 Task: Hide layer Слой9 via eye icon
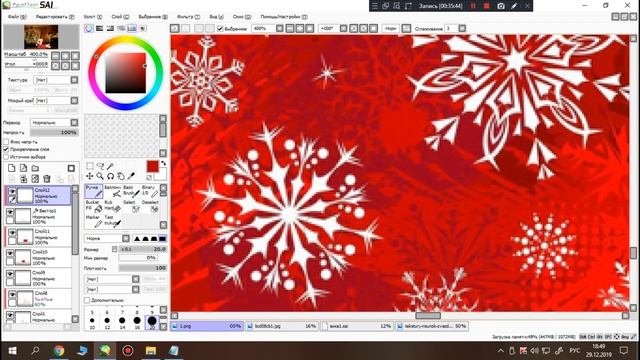pos(10,274)
